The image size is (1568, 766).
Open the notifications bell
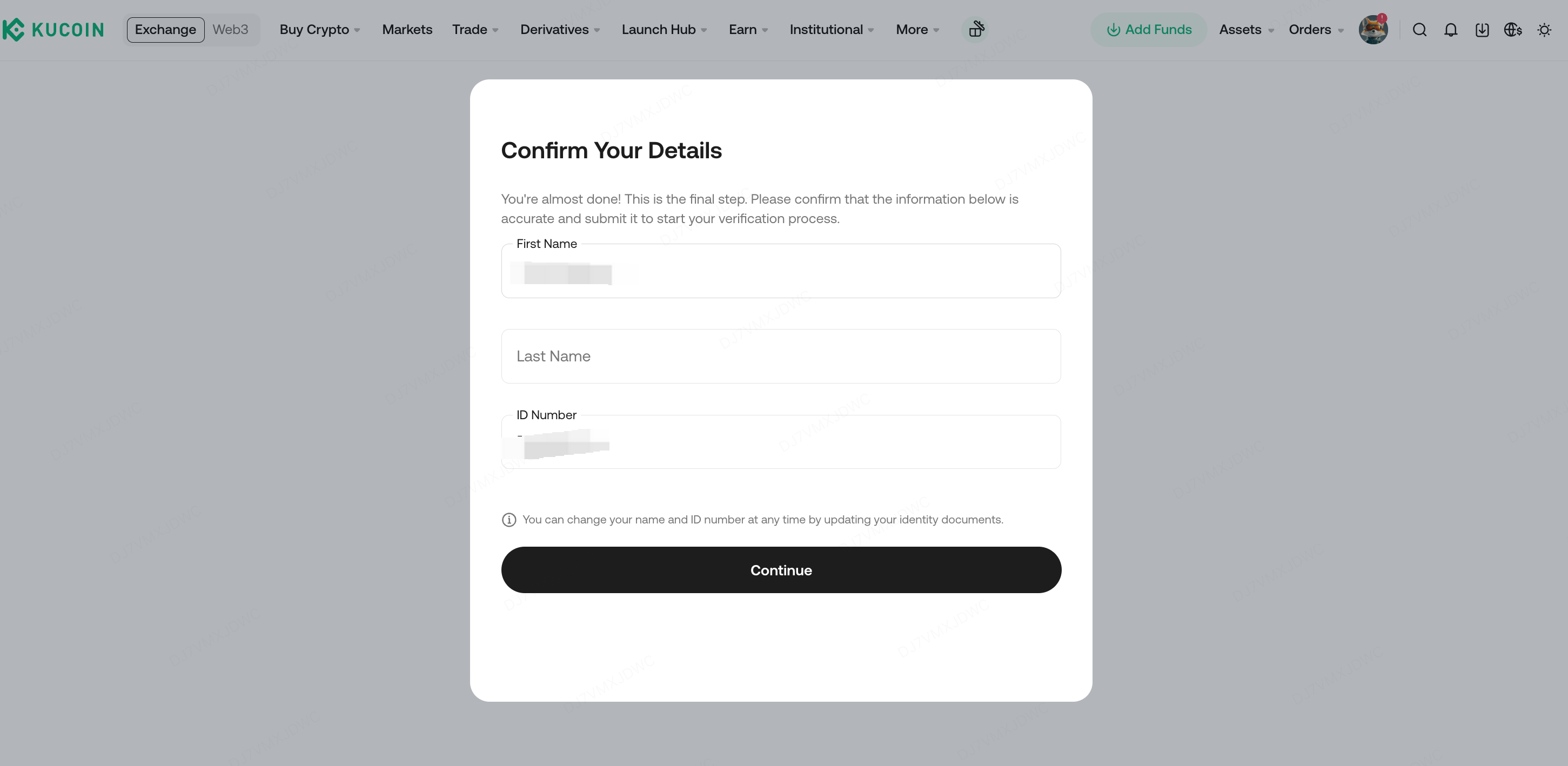tap(1451, 30)
